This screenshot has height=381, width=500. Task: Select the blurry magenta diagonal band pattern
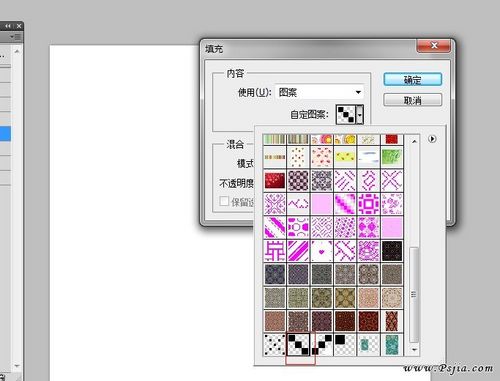pyautogui.click(x=345, y=204)
